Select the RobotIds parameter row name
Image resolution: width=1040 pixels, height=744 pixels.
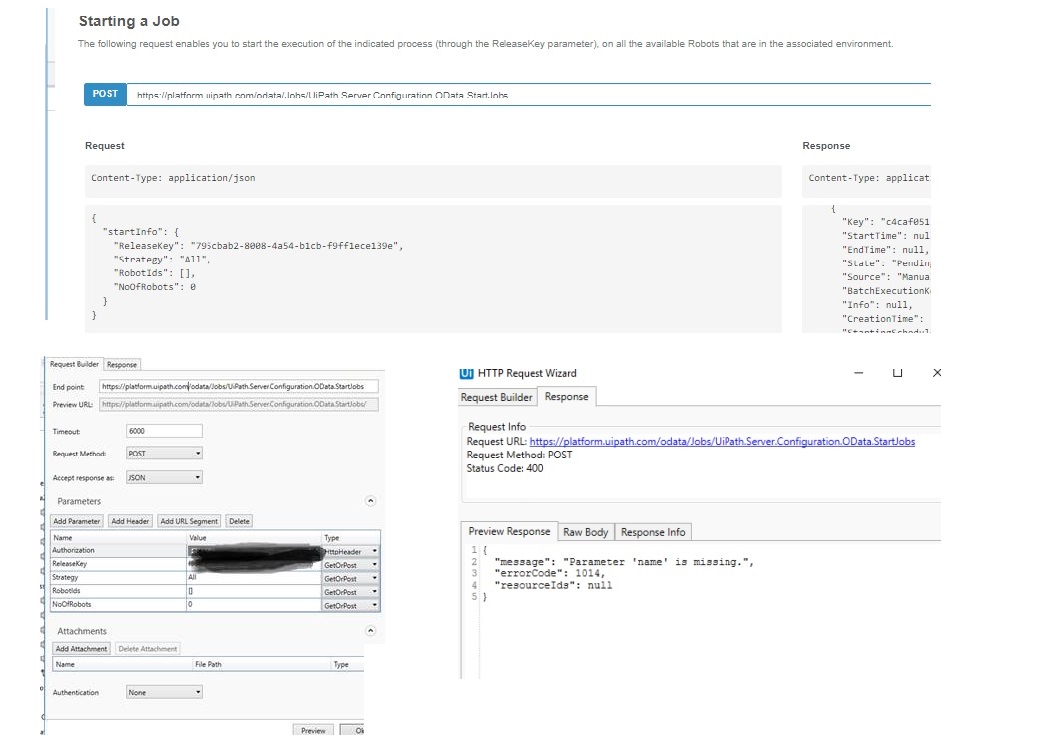coord(66,591)
